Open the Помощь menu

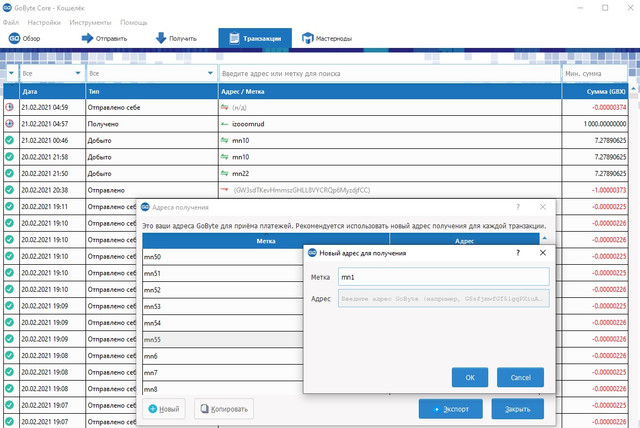coord(133,22)
